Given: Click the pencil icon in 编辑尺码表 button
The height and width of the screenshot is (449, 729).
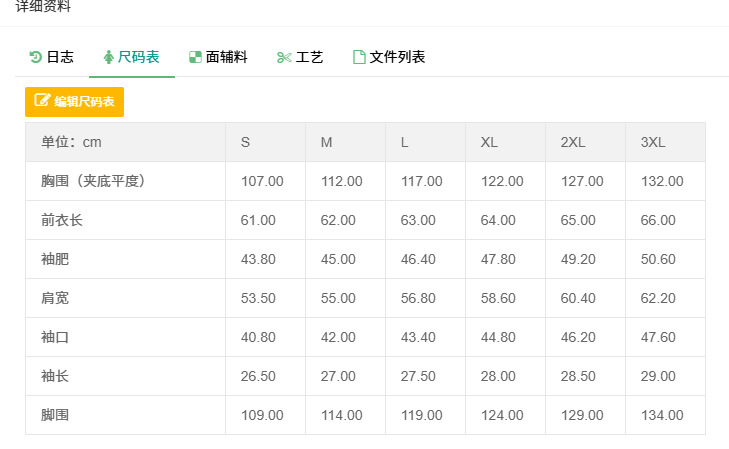Looking at the screenshot, I should 42,101.
